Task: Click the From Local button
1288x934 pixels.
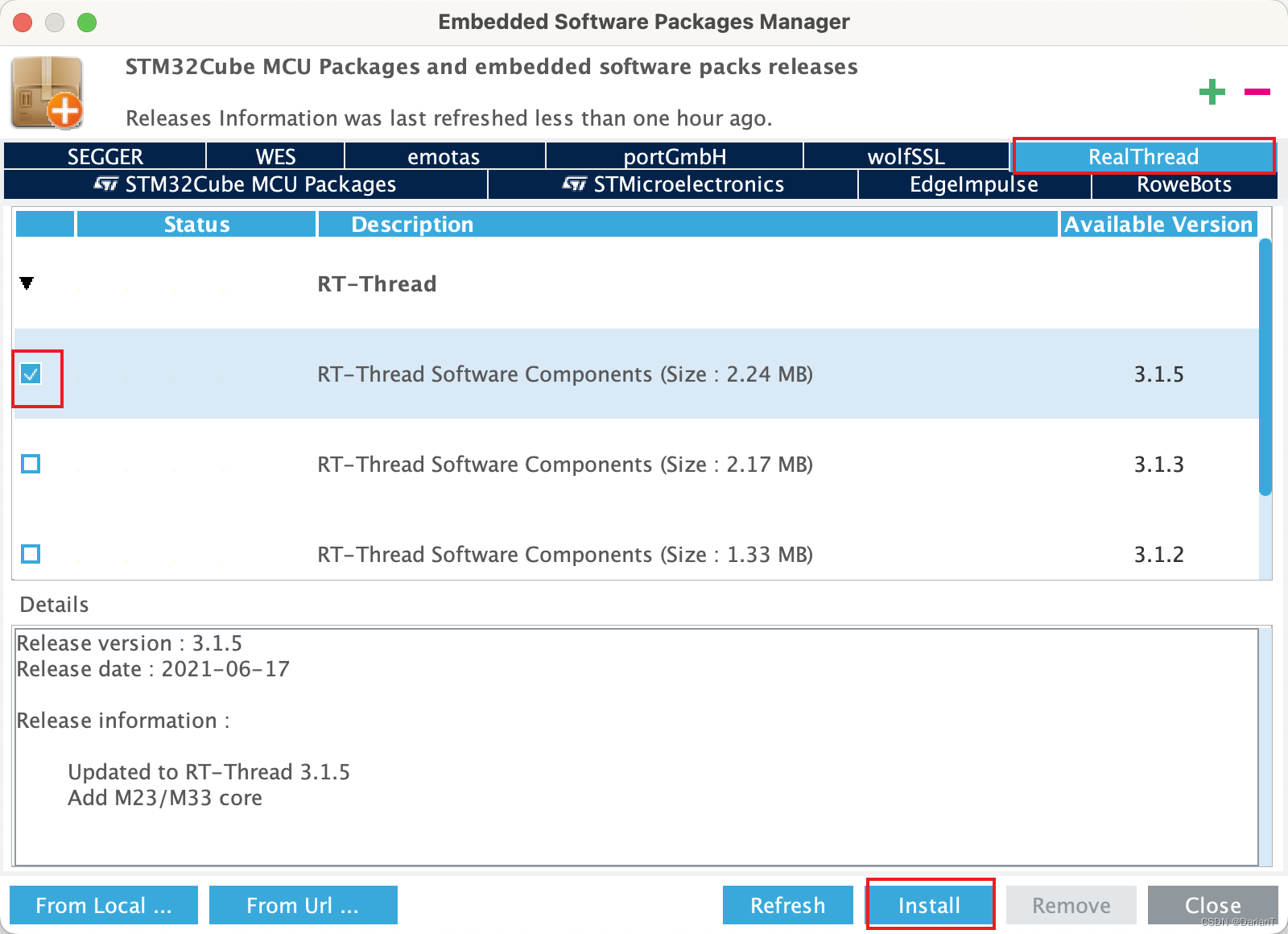Action: 103,905
